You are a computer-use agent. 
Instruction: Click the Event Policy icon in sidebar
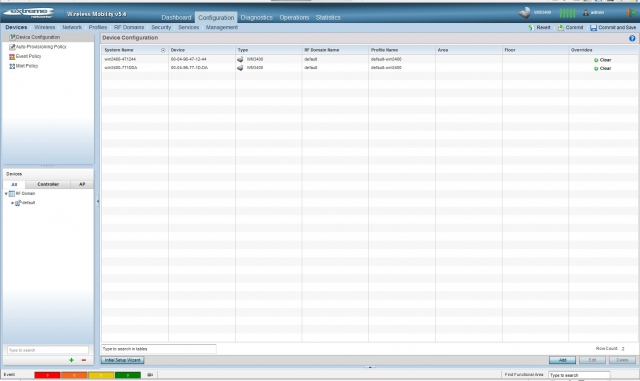click(12, 56)
